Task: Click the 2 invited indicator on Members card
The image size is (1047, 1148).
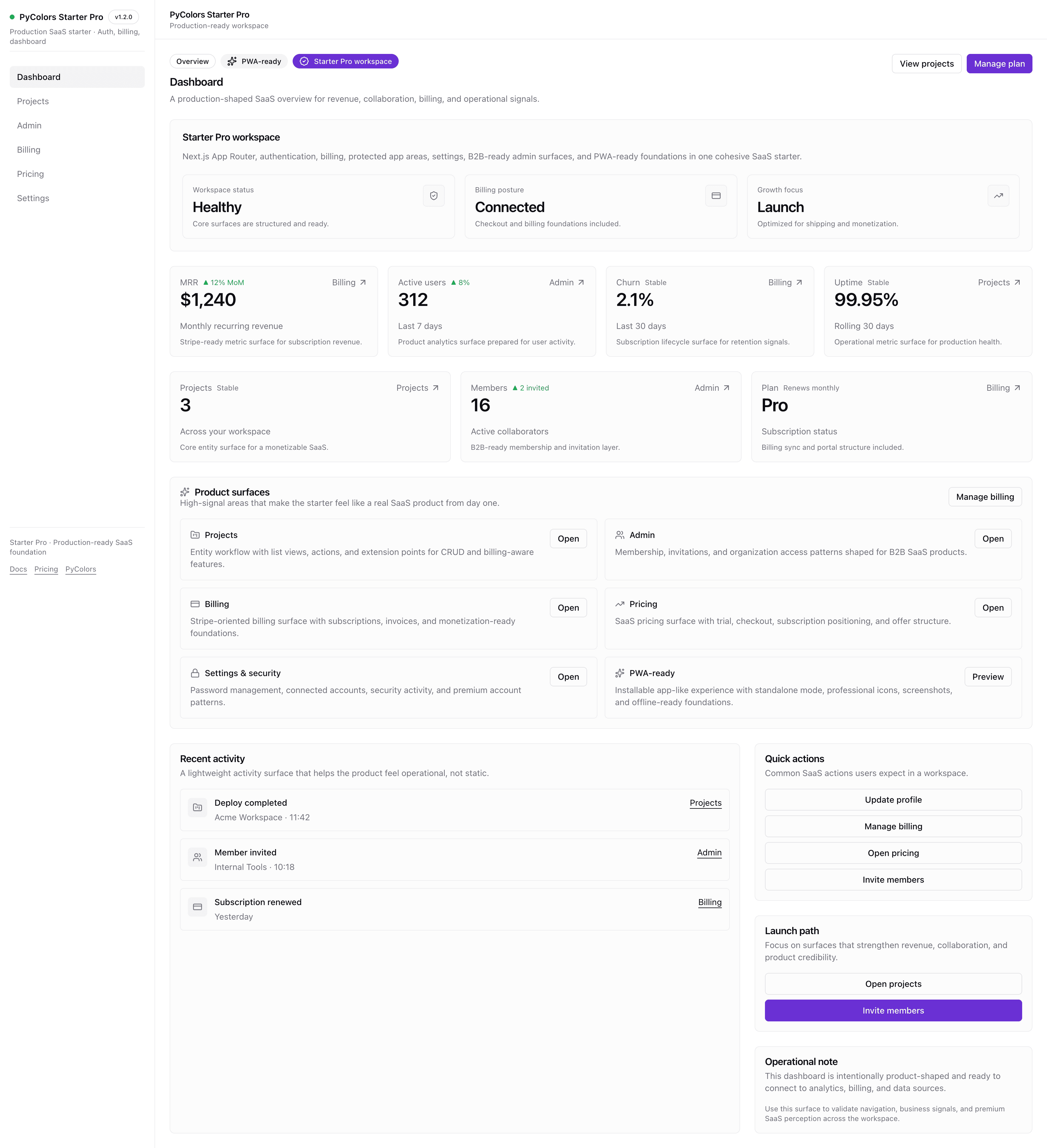Action: point(530,388)
